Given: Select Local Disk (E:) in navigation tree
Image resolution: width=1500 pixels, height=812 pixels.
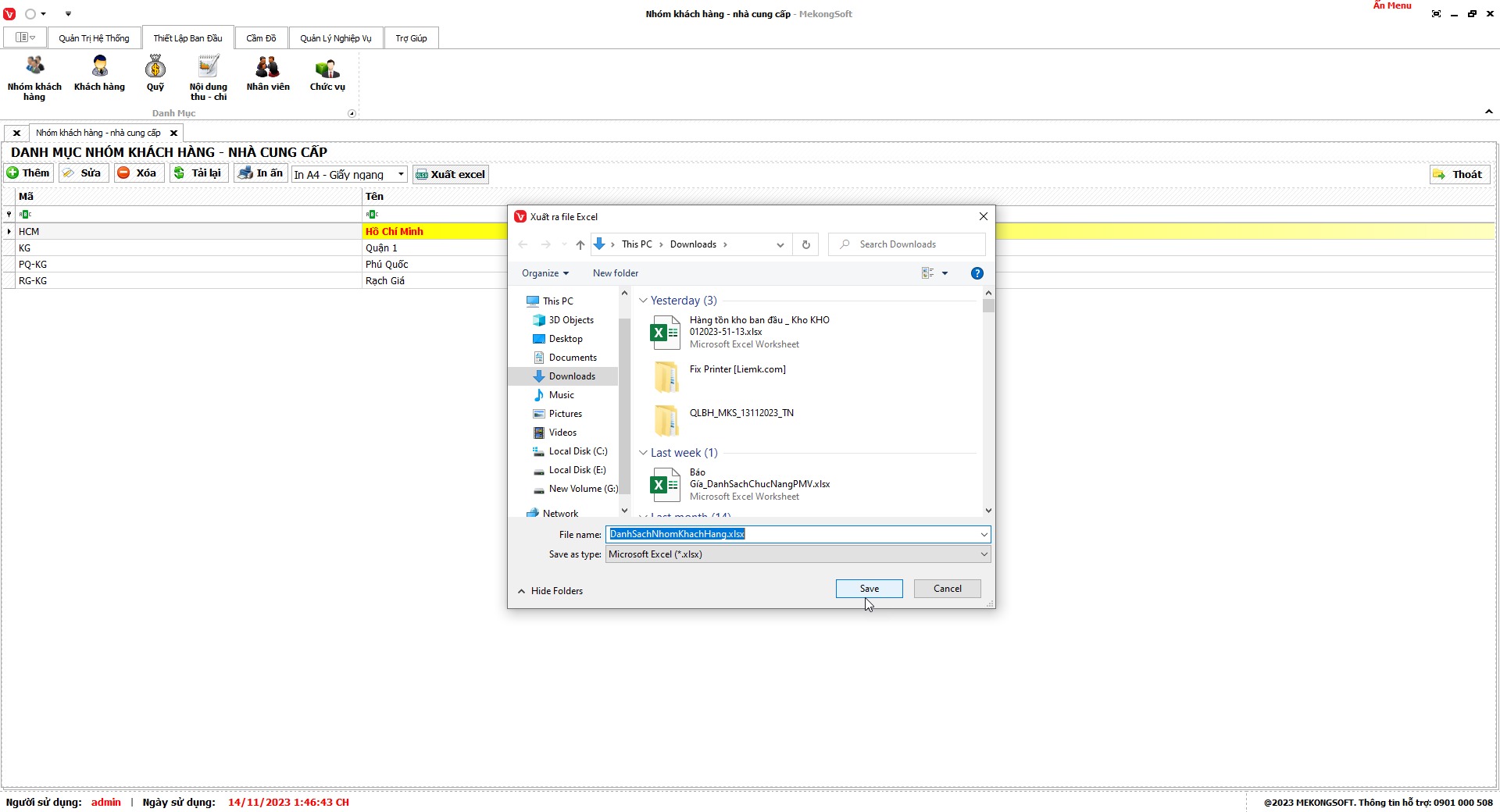Looking at the screenshot, I should pos(577,470).
